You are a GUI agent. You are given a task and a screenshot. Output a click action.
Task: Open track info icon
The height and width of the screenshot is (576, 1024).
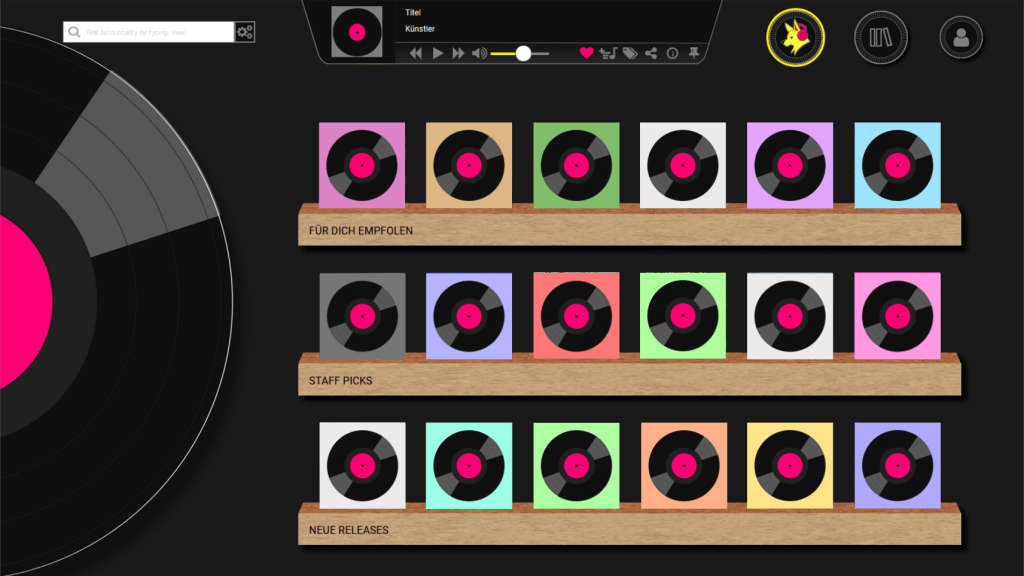[672, 54]
